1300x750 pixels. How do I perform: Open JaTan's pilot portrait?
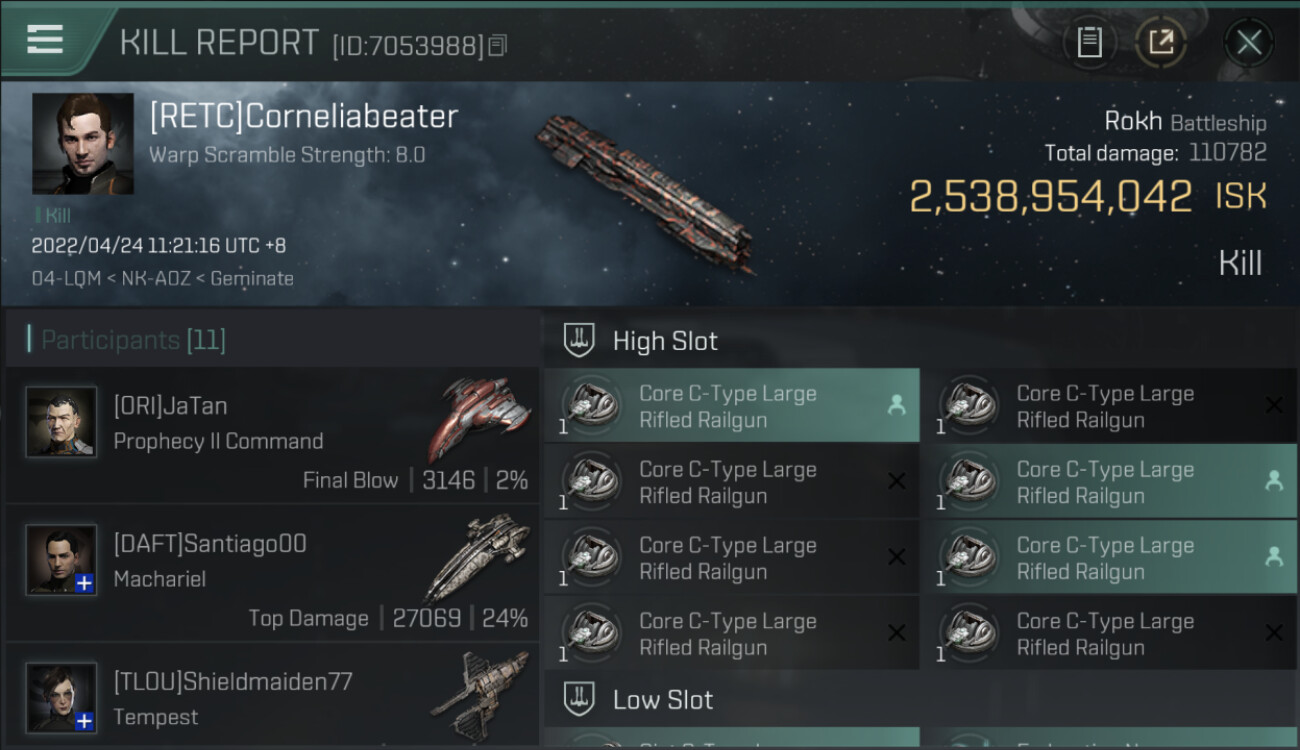pos(61,422)
